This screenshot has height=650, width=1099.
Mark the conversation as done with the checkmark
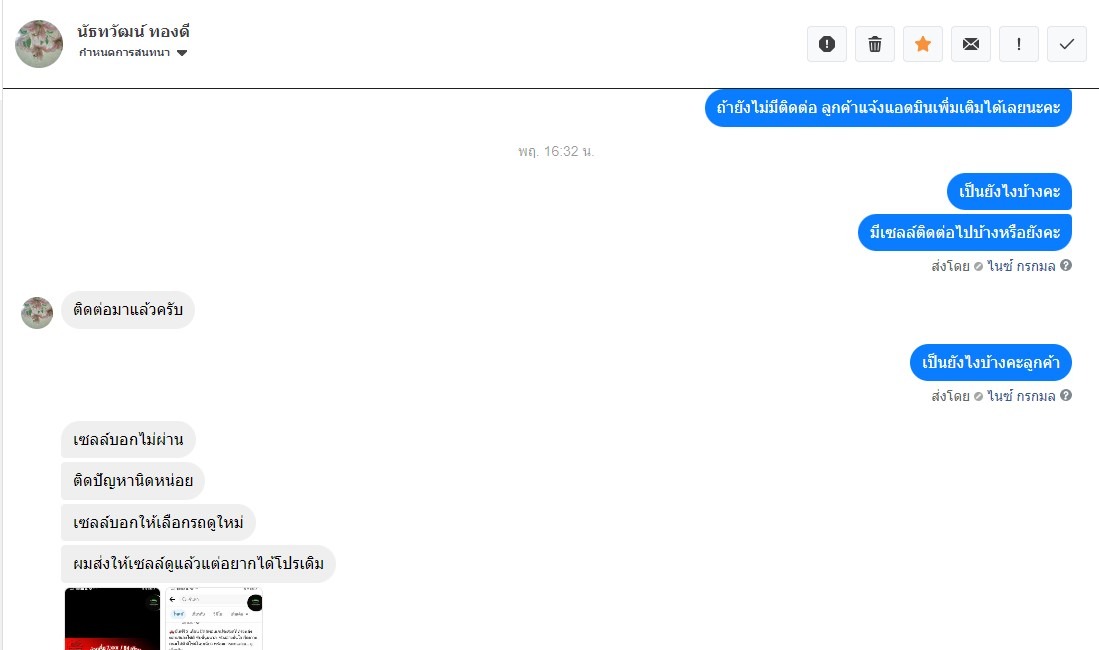point(1067,44)
